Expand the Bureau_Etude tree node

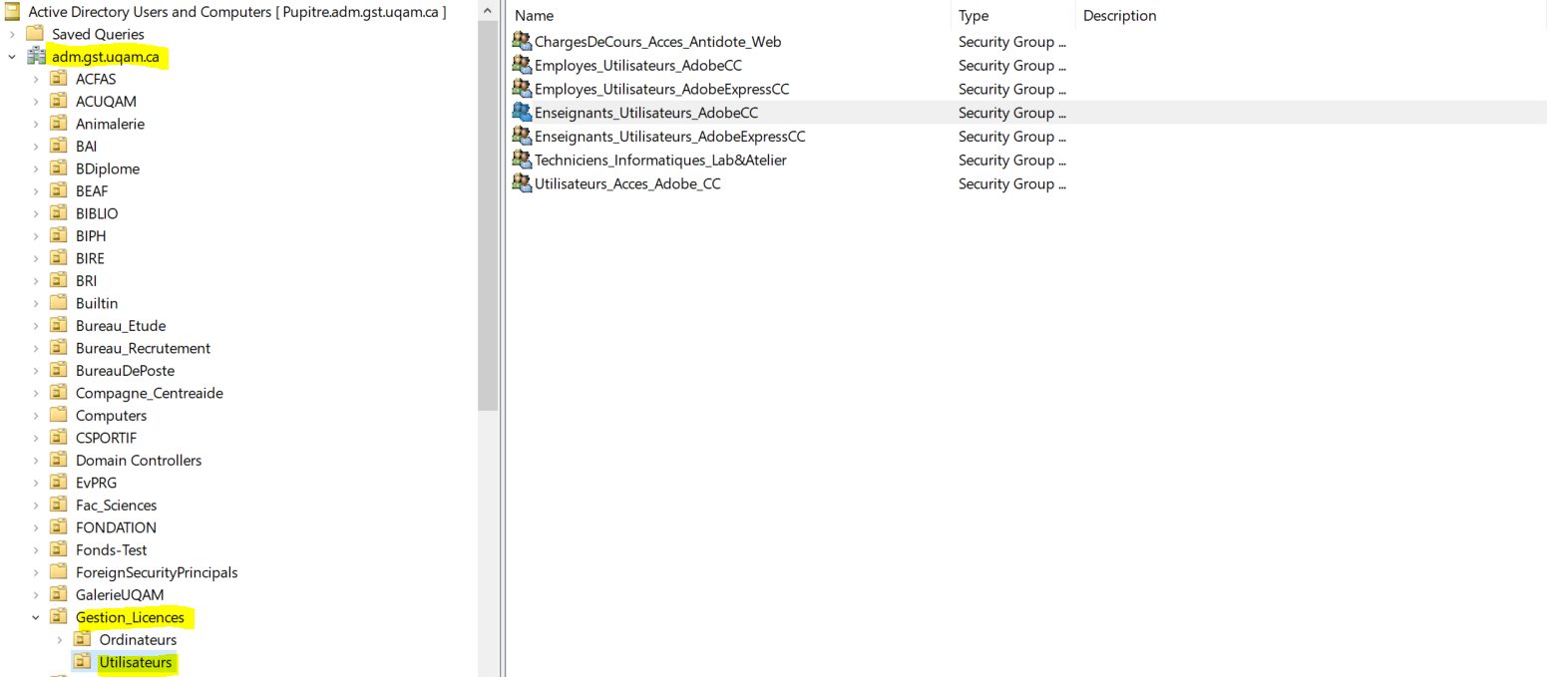(36, 326)
